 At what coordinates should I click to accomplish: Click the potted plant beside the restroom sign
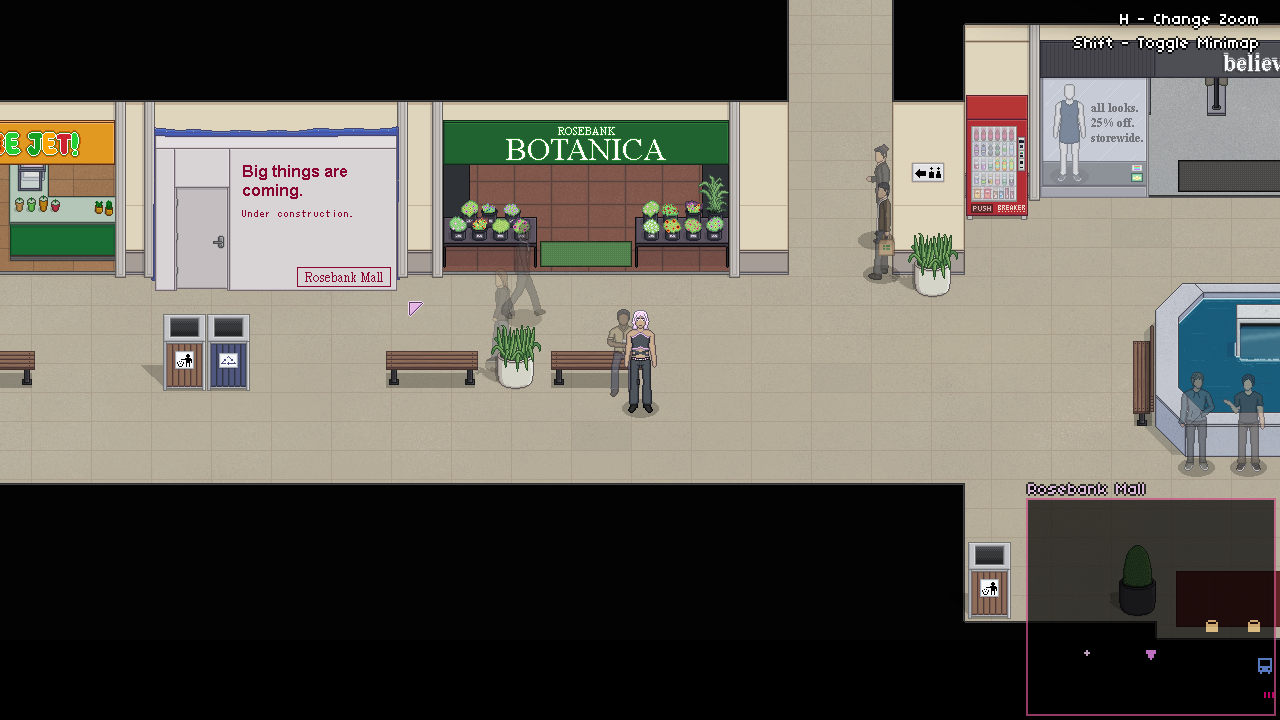[x=932, y=264]
